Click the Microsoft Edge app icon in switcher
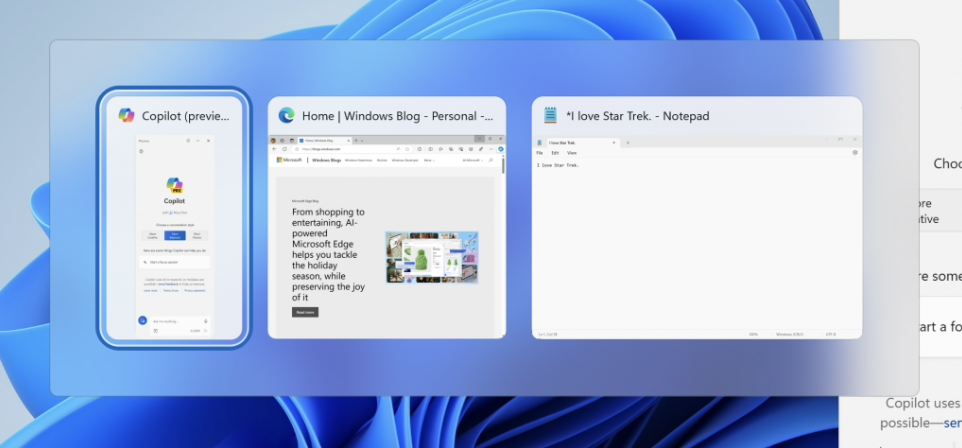 [x=286, y=115]
